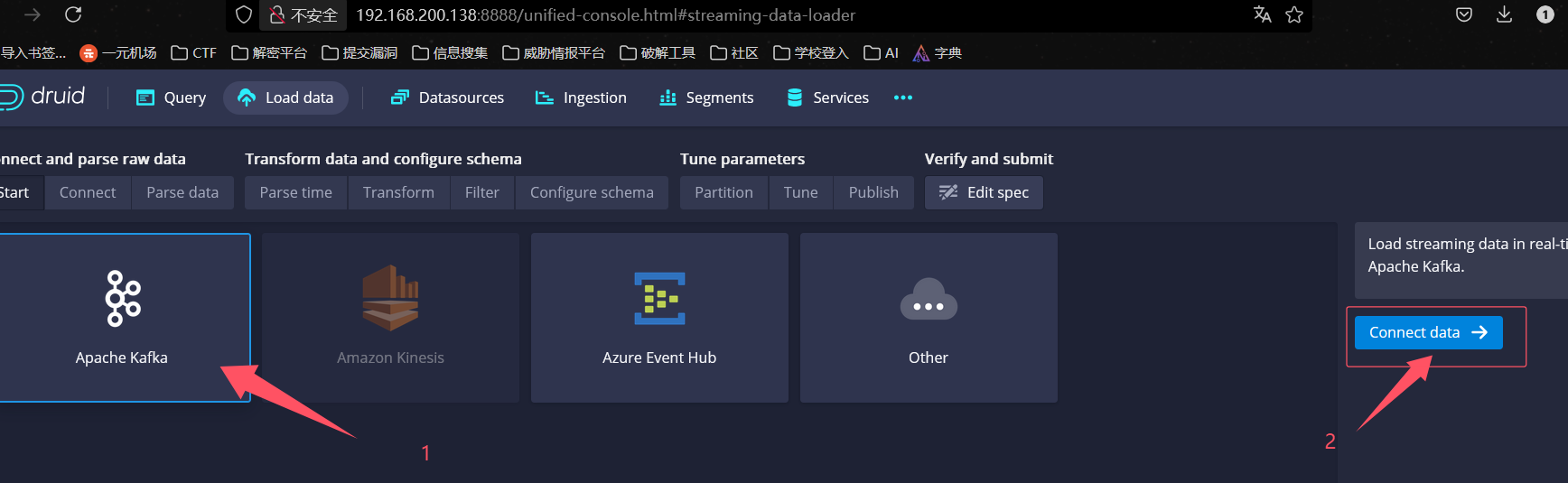Choose the Azure Event Hub card
This screenshot has height=483, width=1568.
[659, 318]
